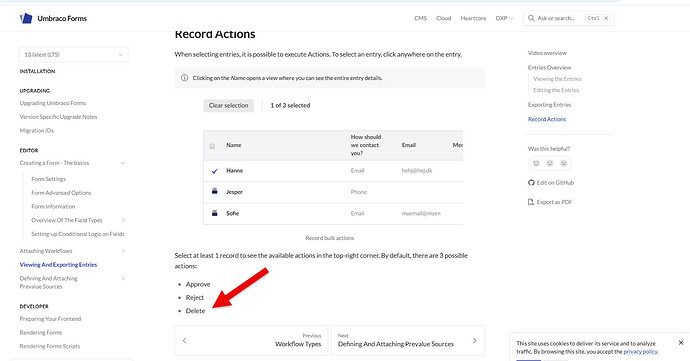
Task: Click the right arrow on the Next card
Action: point(474,340)
